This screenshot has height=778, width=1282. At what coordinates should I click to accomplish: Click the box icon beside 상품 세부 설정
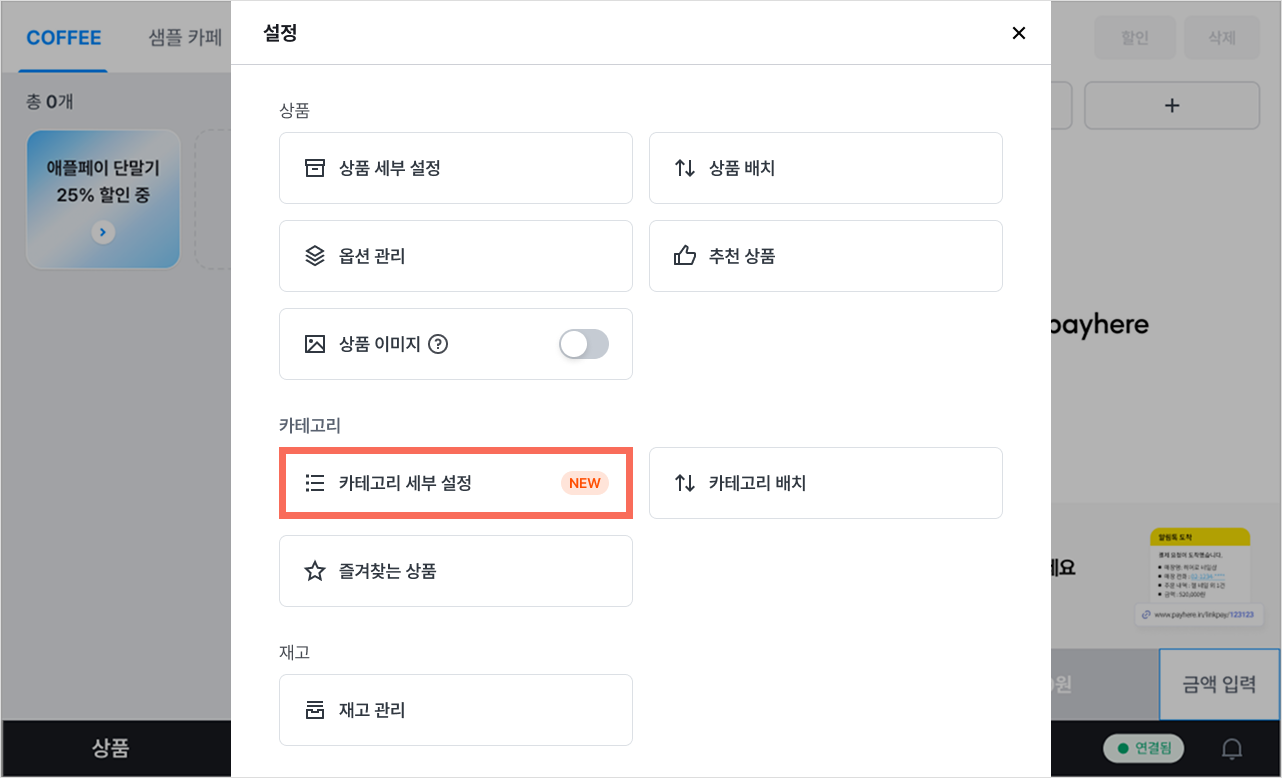[x=315, y=168]
